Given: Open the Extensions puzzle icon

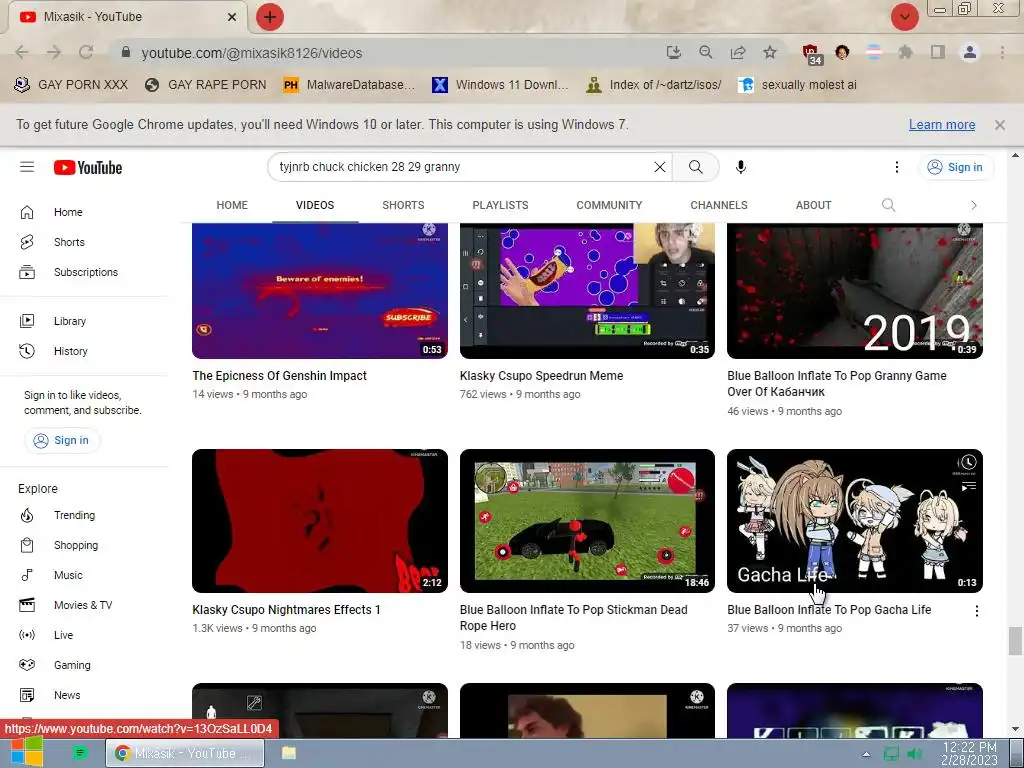Looking at the screenshot, I should click(x=905, y=52).
